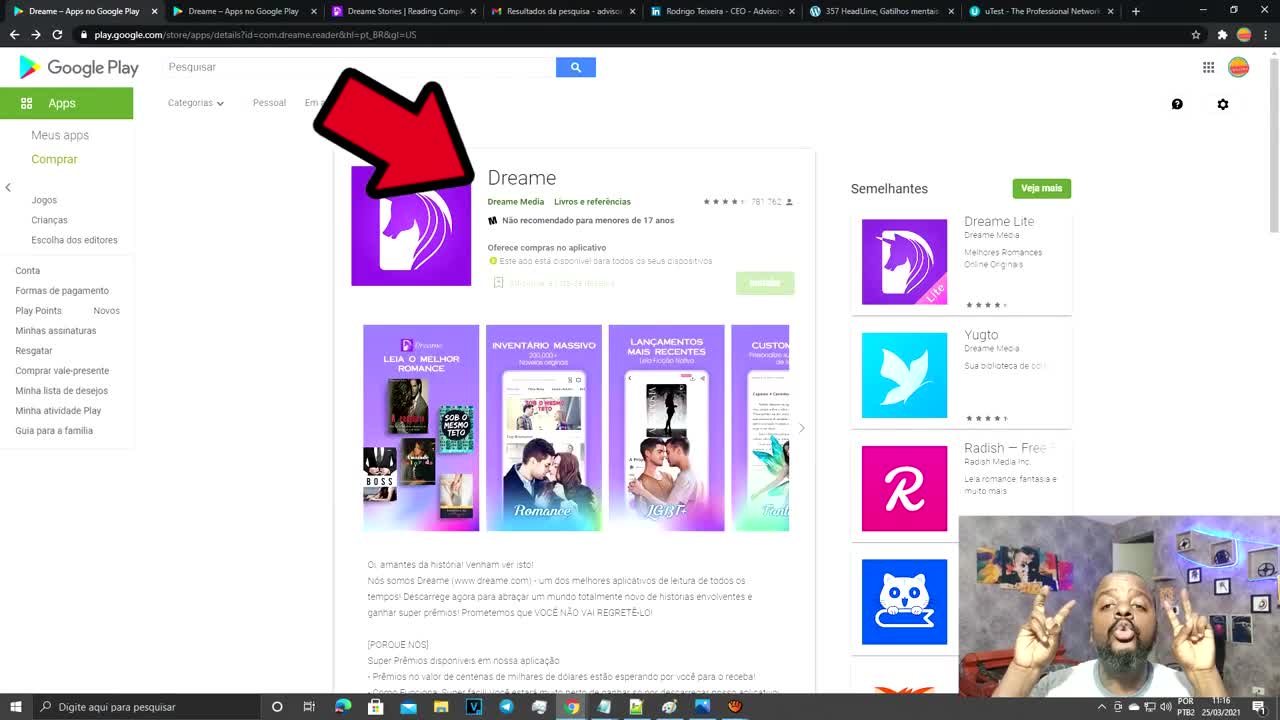Image resolution: width=1280 pixels, height=720 pixels.
Task: Click the blue cat app icon
Action: point(904,602)
